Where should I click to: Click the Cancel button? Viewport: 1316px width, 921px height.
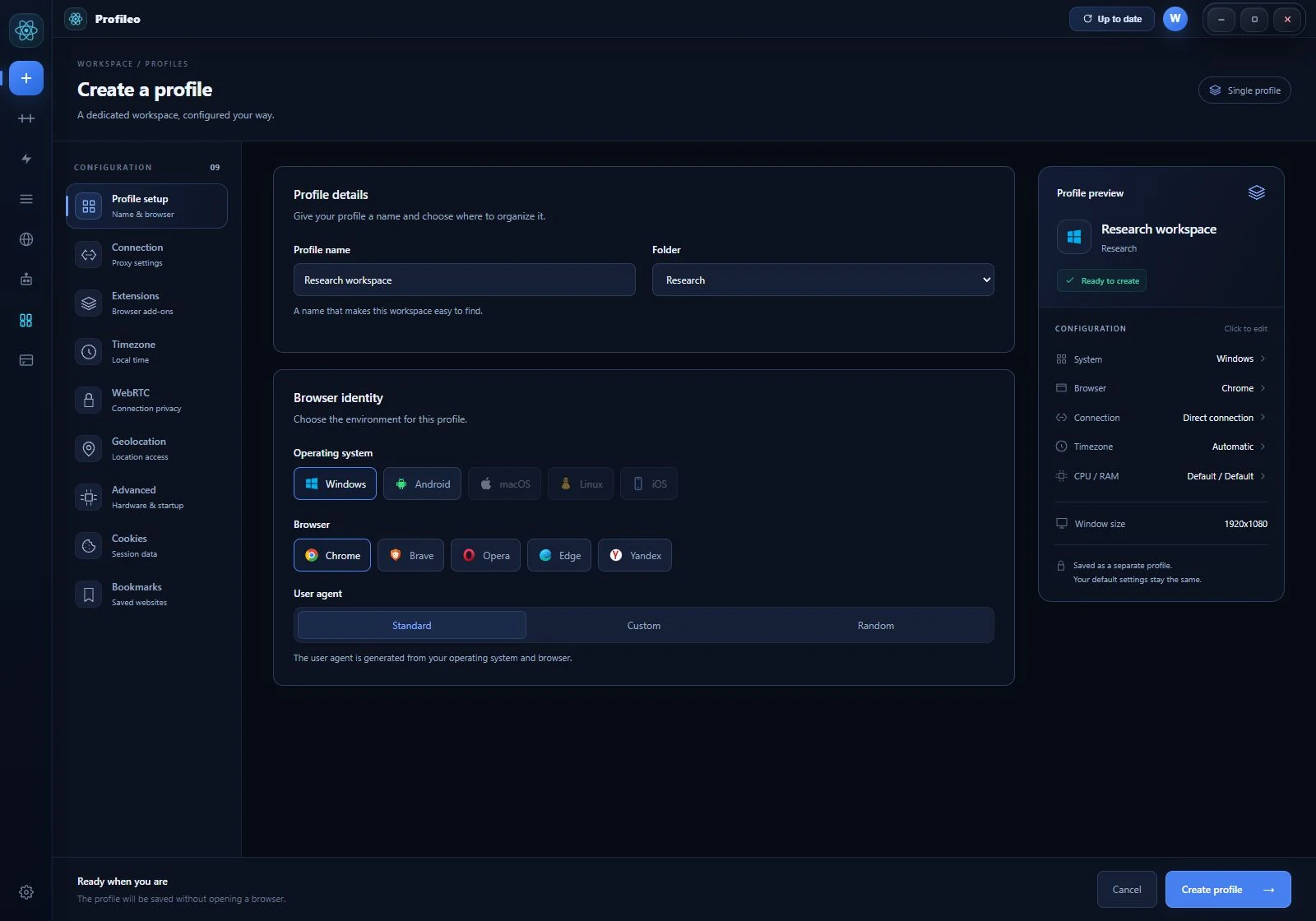click(x=1127, y=889)
